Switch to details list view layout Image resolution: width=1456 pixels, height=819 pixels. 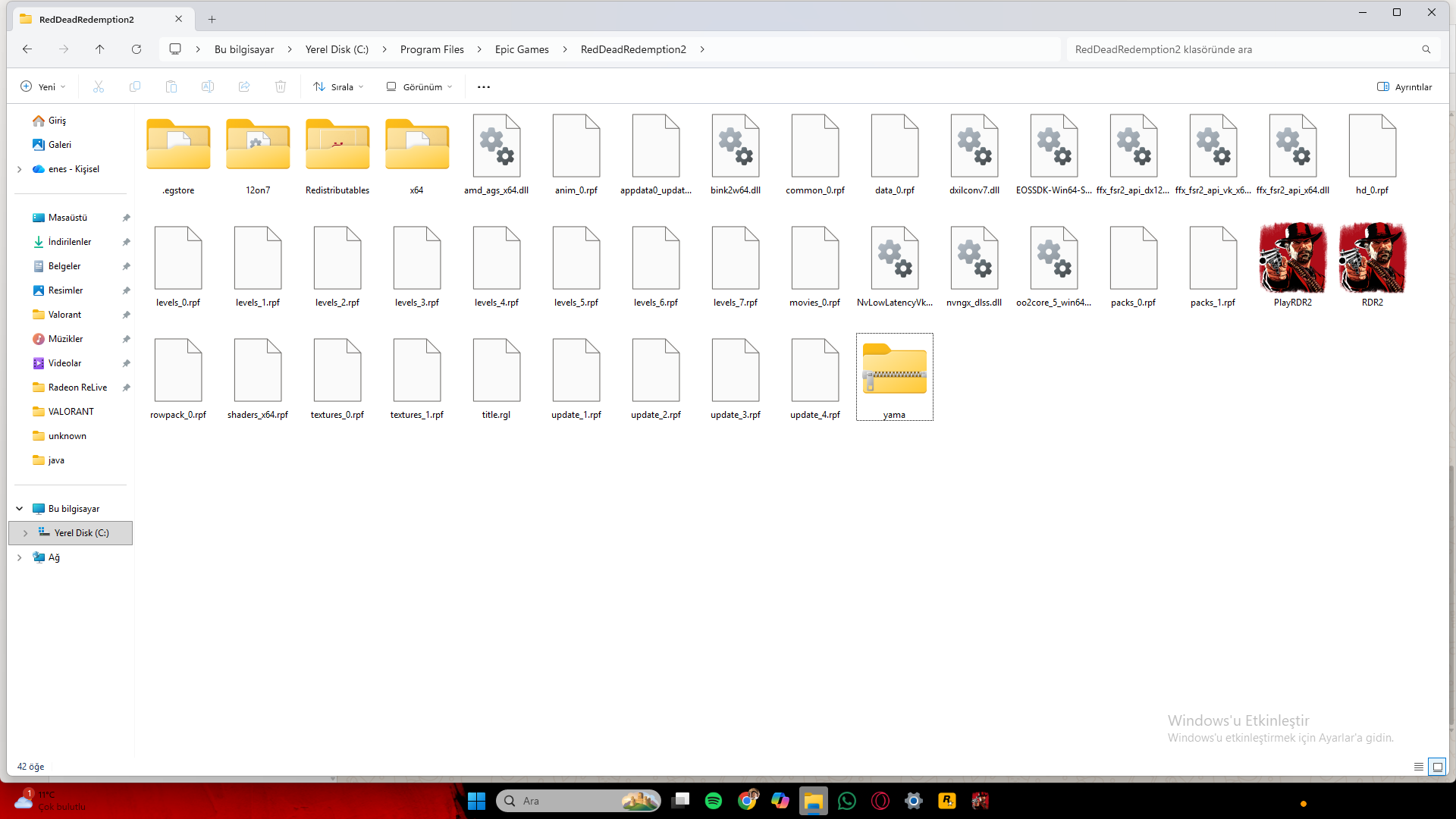click(1419, 767)
